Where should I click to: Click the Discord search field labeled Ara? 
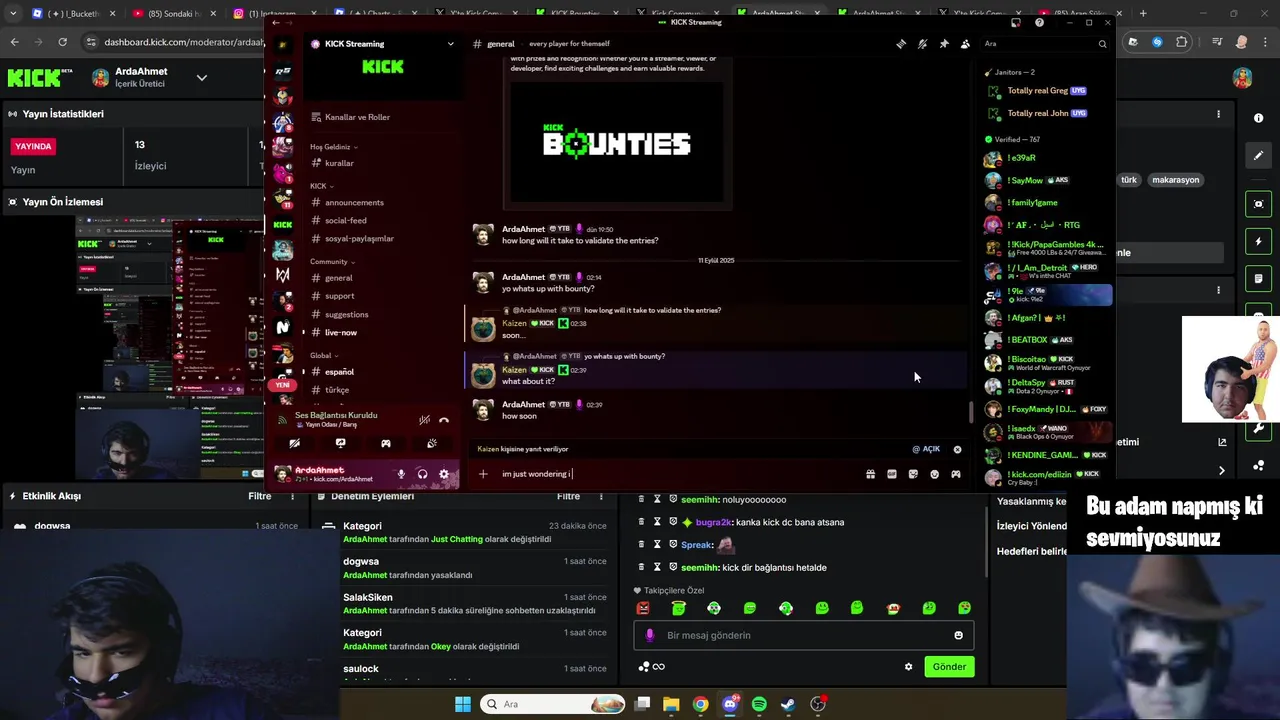[1045, 44]
